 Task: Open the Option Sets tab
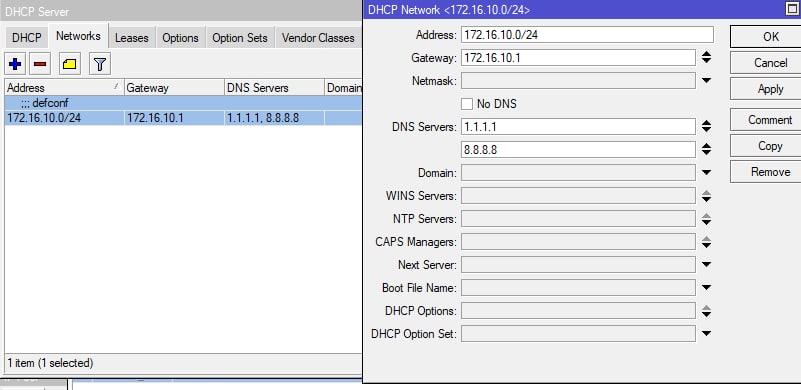[x=240, y=38]
